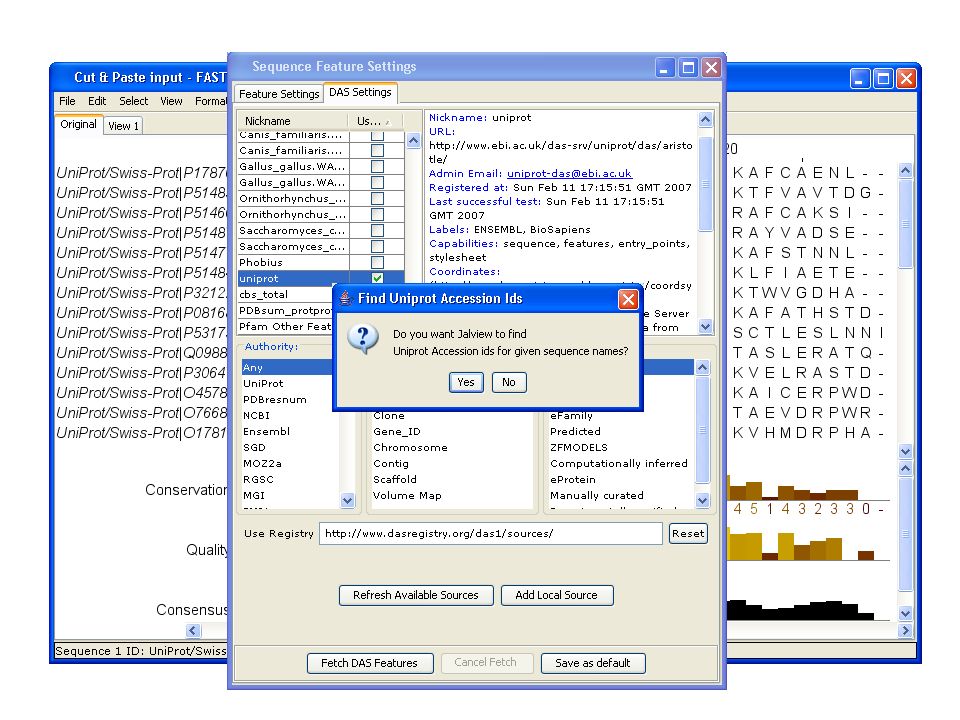The image size is (960, 720).
Task: Click label list scroll up arrow
Action: click(x=702, y=367)
